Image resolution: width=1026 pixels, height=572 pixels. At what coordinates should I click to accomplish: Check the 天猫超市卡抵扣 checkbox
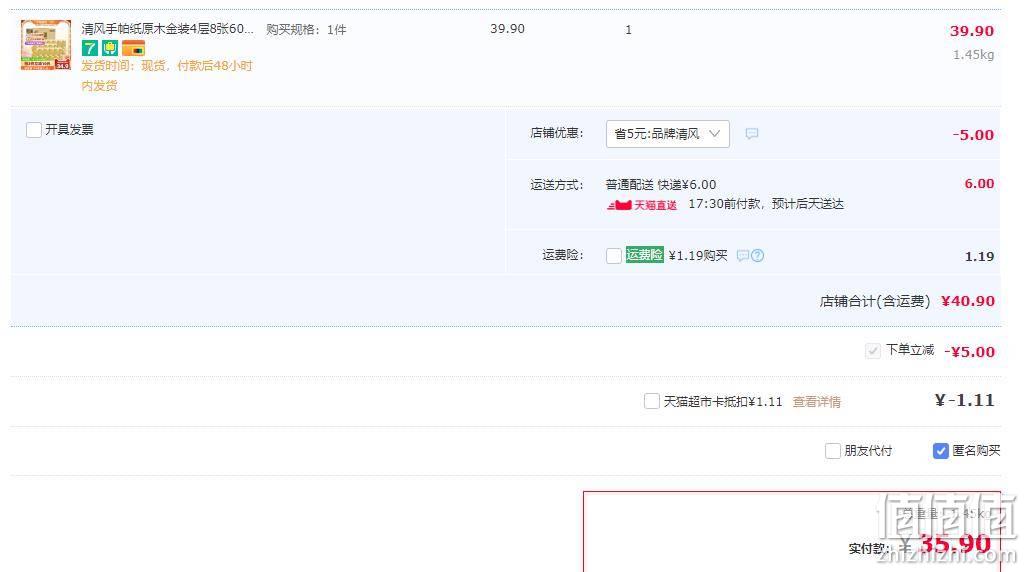[652, 401]
